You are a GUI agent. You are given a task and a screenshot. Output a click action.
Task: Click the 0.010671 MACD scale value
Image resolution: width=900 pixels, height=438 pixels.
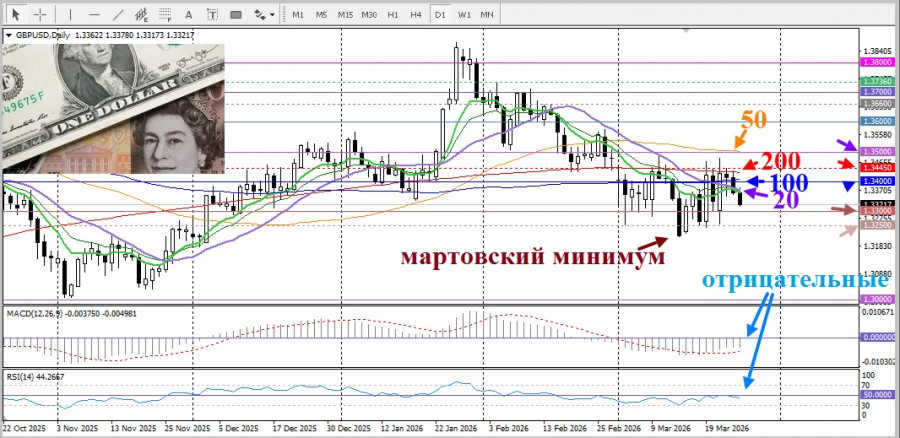[878, 312]
